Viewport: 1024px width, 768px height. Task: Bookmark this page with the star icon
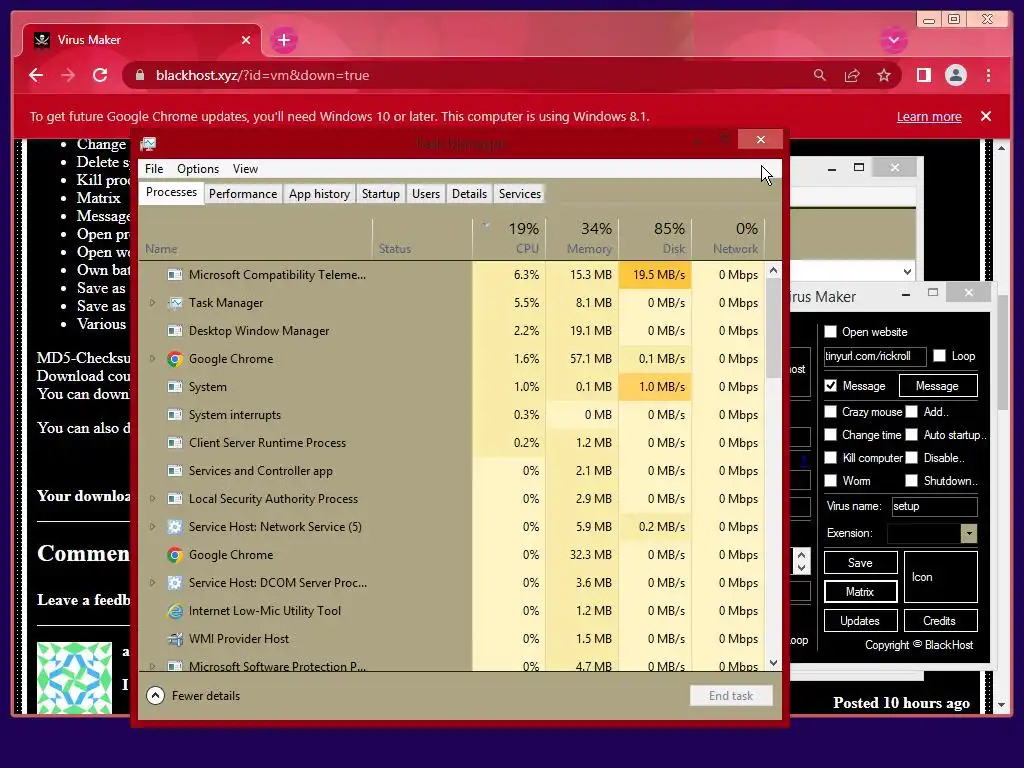click(x=884, y=76)
